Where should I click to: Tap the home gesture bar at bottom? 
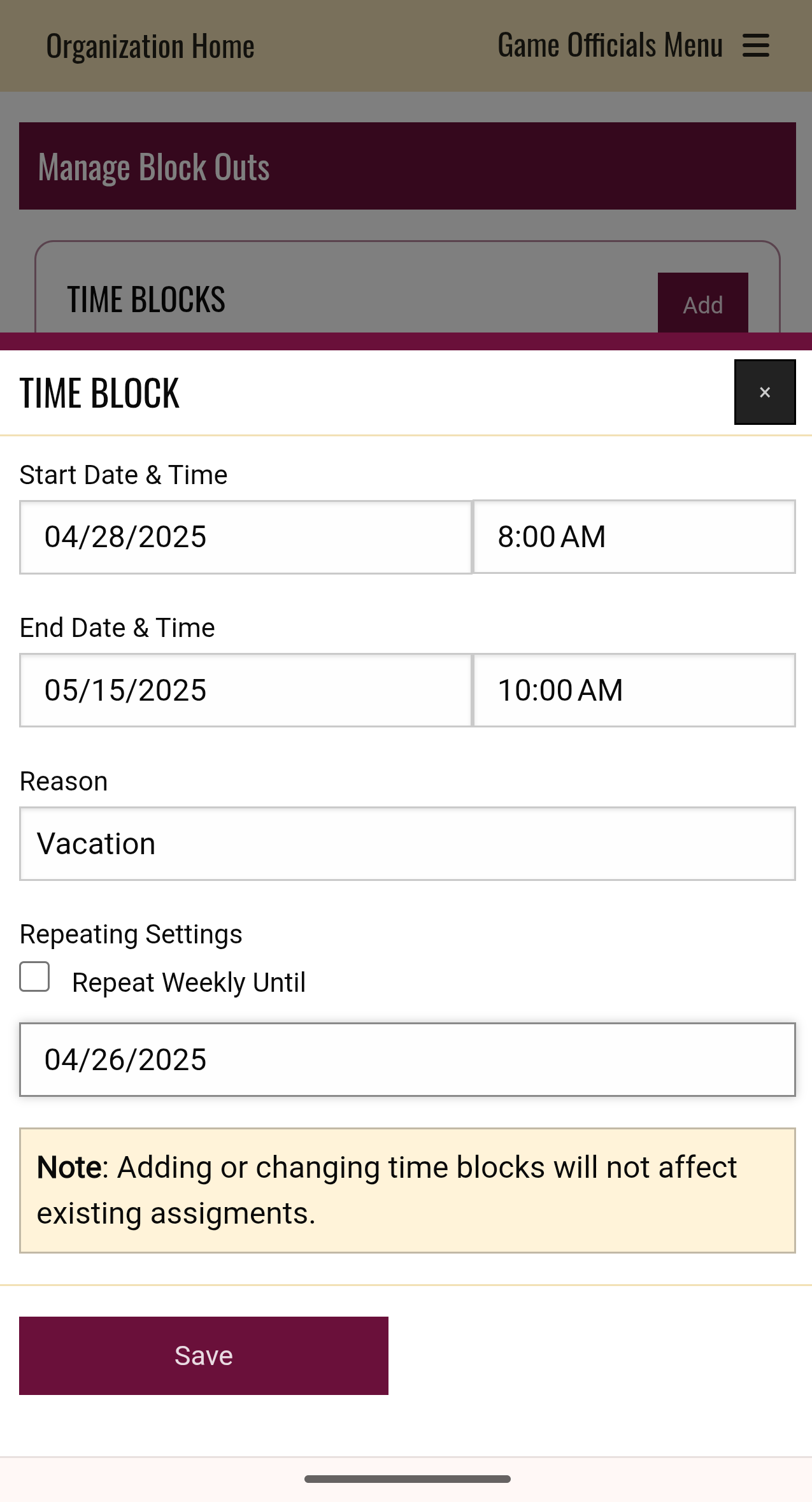coord(407,1479)
